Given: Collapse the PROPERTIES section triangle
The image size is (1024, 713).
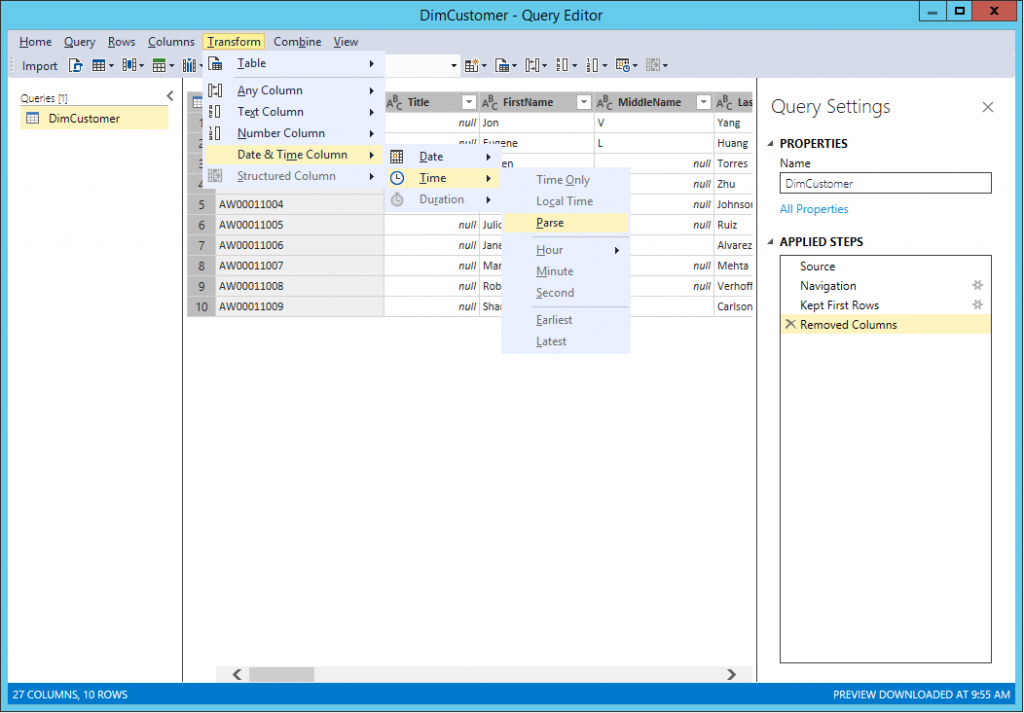Looking at the screenshot, I should click(771, 144).
